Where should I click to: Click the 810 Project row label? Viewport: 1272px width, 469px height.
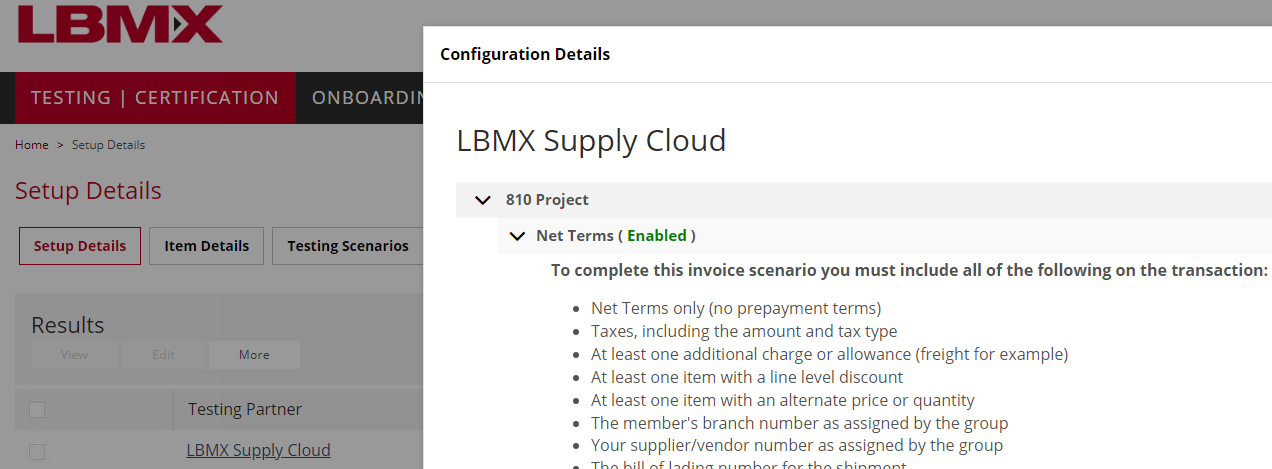pyautogui.click(x=547, y=200)
